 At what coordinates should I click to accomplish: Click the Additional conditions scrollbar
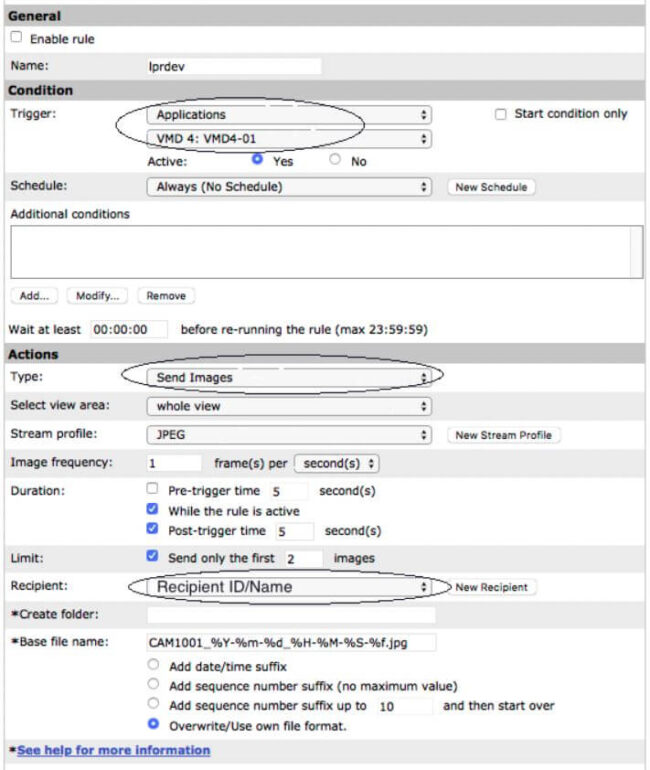pos(637,252)
